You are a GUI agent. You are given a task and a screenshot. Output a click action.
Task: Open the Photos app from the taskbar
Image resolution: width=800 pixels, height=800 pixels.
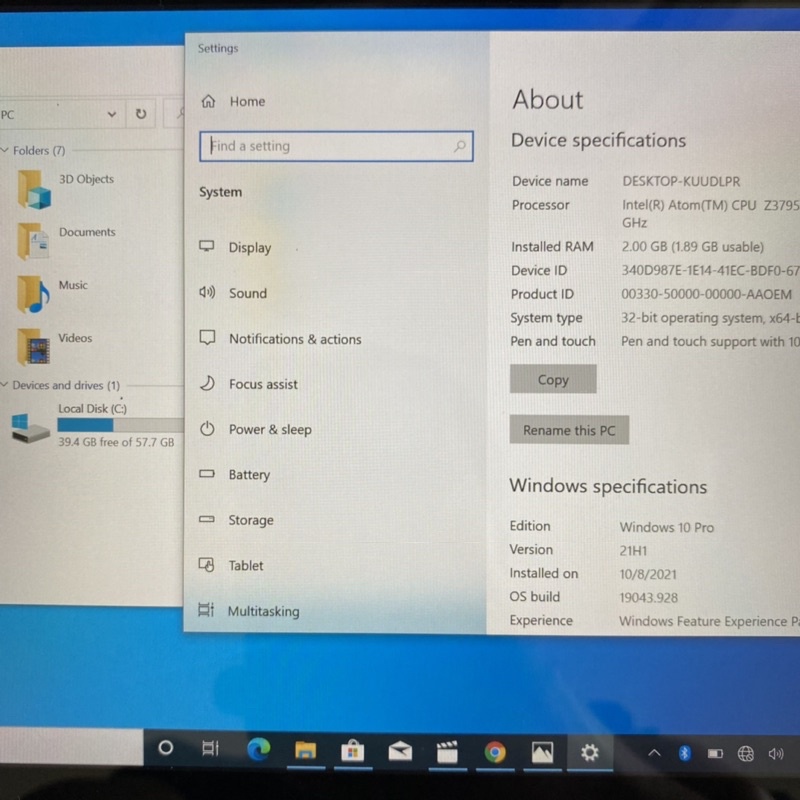click(x=543, y=752)
